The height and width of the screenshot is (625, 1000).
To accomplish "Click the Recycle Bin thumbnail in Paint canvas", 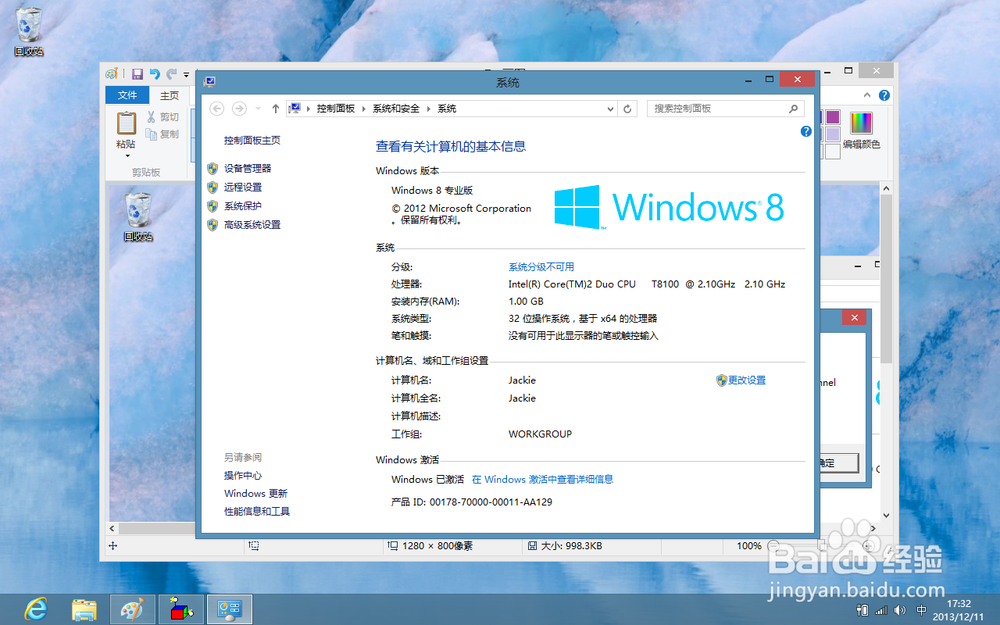I will coord(138,217).
